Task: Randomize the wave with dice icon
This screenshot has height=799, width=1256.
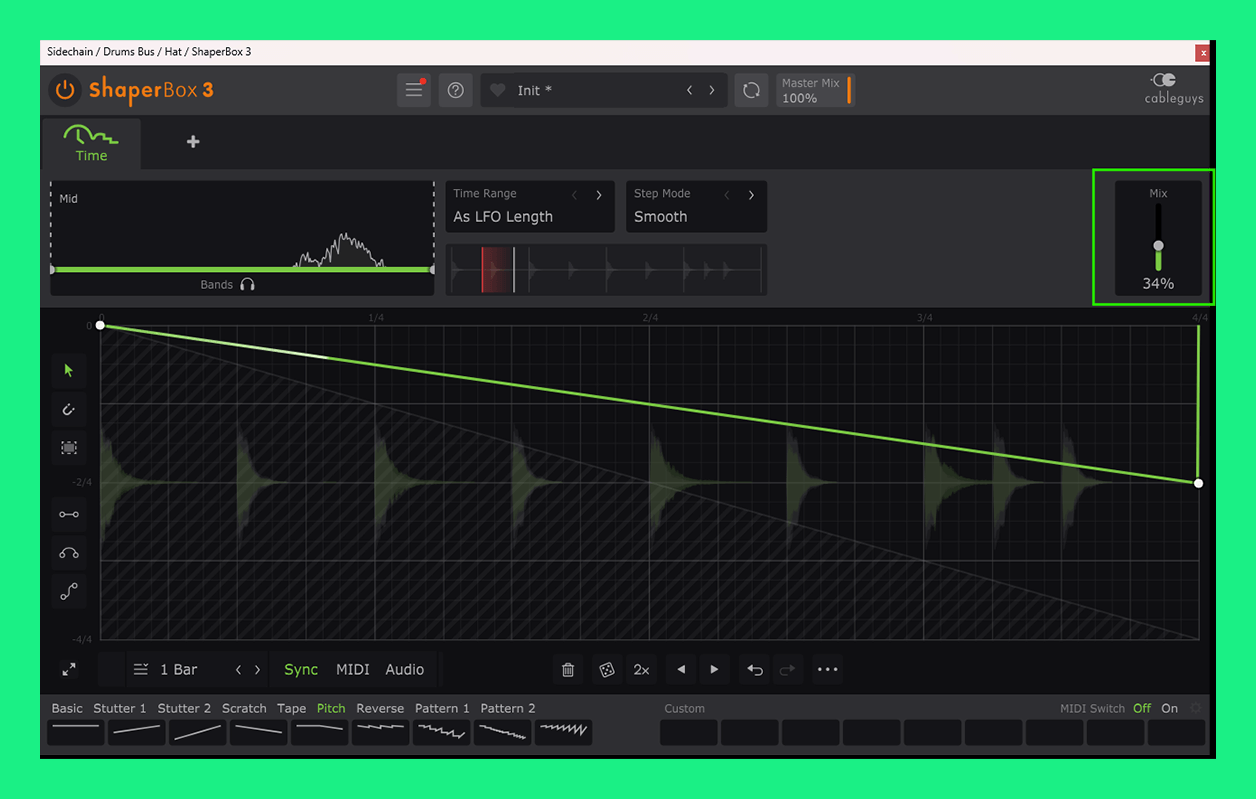Action: click(606, 670)
